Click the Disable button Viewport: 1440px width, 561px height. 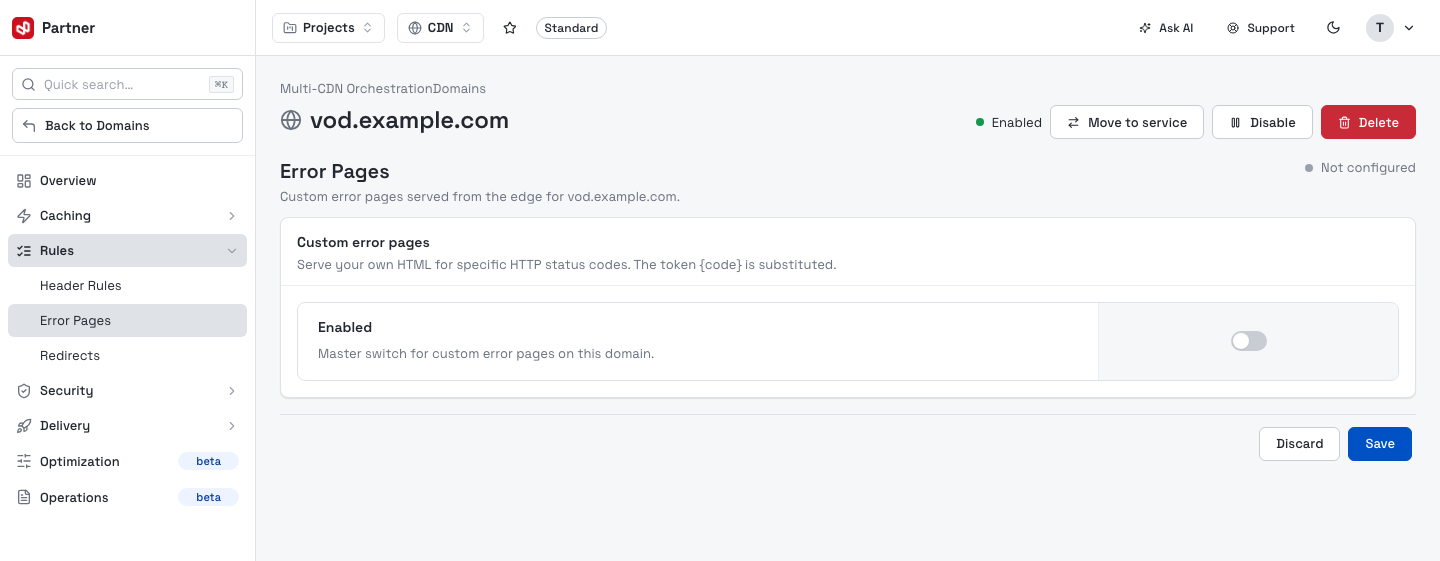coord(1262,122)
